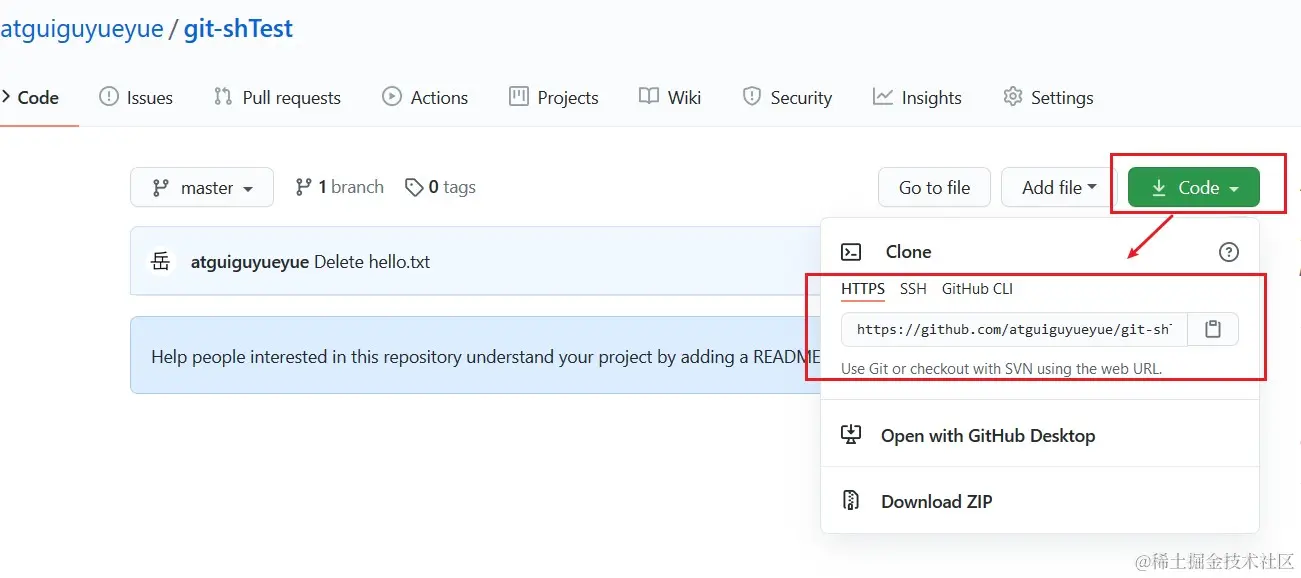Click the Projects board icon
Image resolution: width=1301 pixels, height=578 pixels.
(x=518, y=96)
